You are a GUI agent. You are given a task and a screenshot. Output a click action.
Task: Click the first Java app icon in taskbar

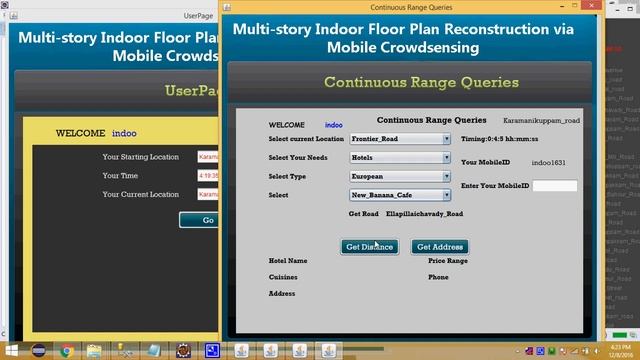click(x=241, y=351)
